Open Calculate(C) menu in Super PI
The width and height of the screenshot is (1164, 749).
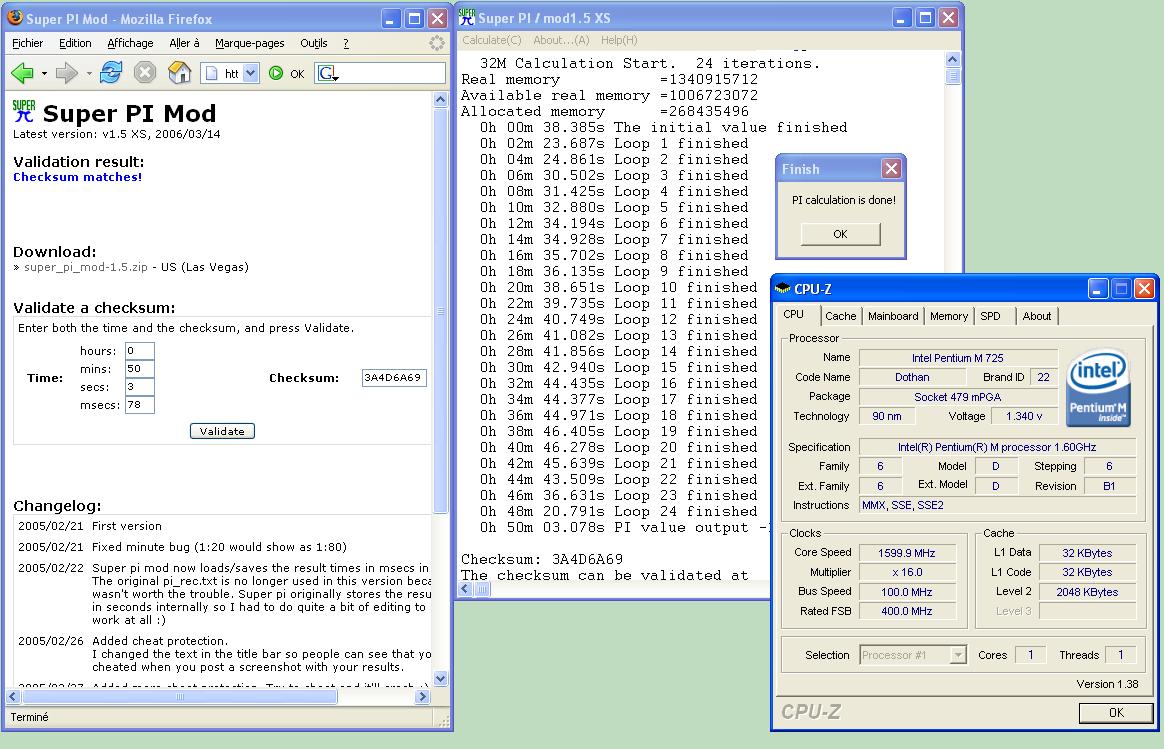click(x=491, y=40)
